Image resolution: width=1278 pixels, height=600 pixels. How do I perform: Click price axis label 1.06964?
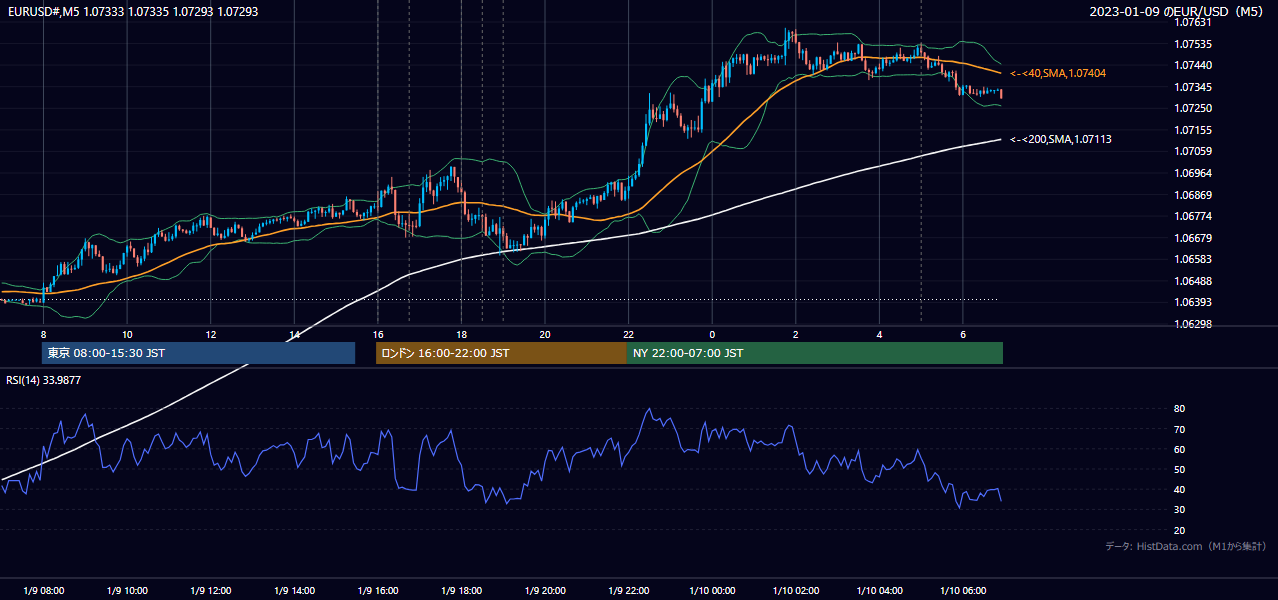point(1193,173)
